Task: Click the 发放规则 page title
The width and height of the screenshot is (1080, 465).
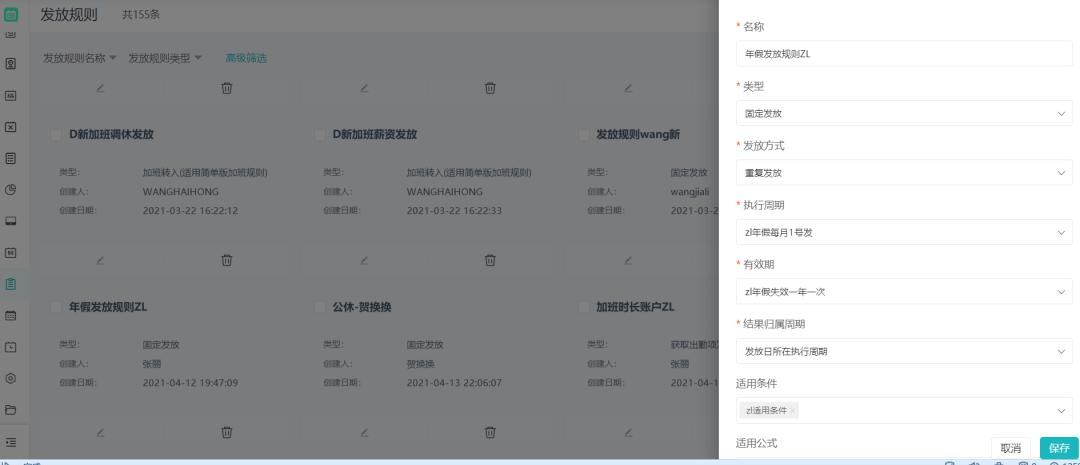Action: coord(69,14)
